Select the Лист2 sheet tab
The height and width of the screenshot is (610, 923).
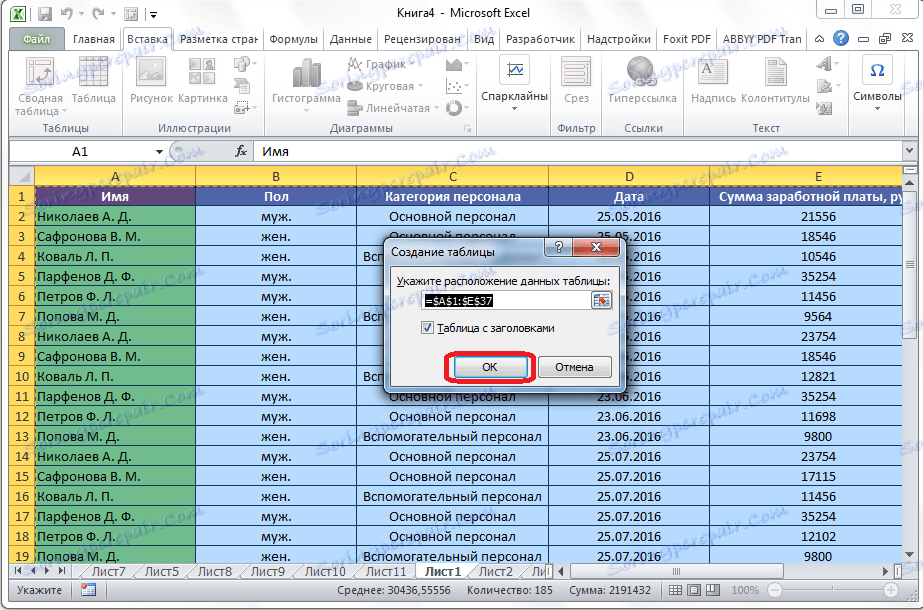pyautogui.click(x=496, y=571)
